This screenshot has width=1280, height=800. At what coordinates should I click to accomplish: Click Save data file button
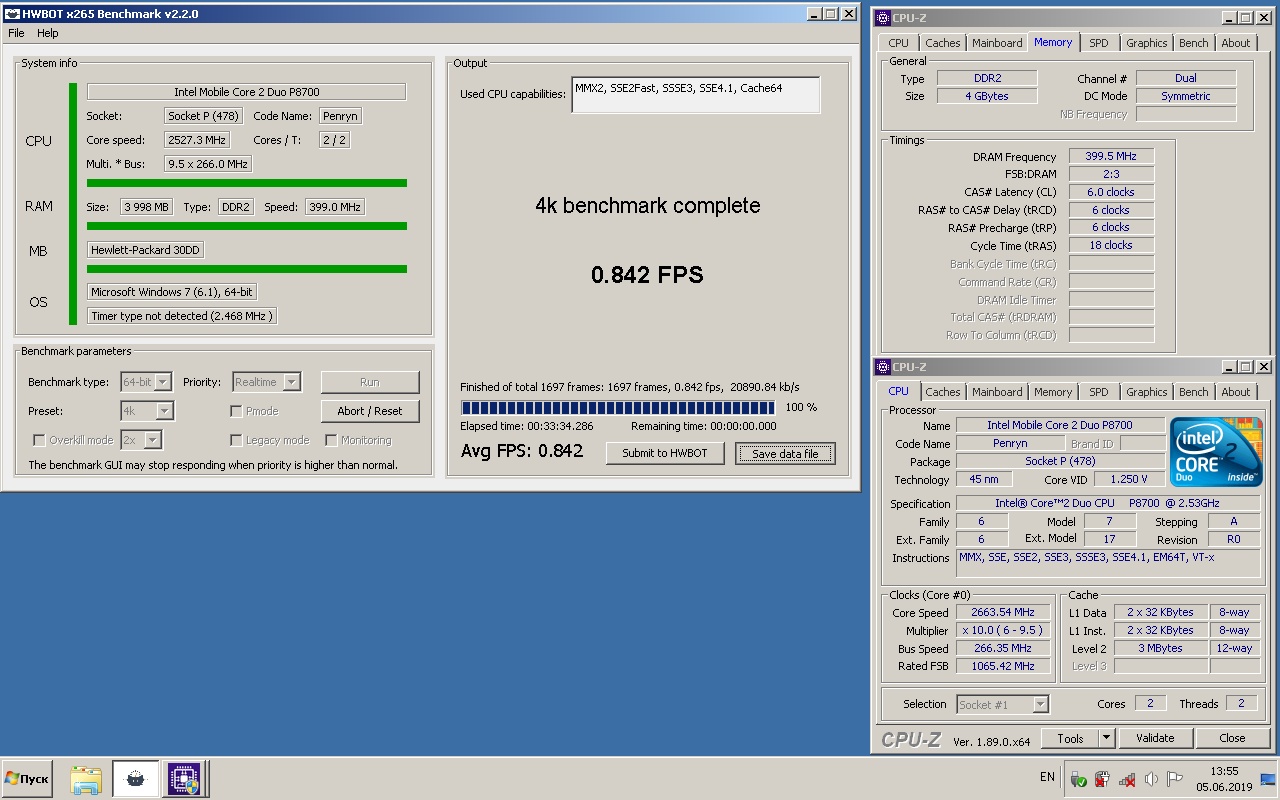pos(785,454)
